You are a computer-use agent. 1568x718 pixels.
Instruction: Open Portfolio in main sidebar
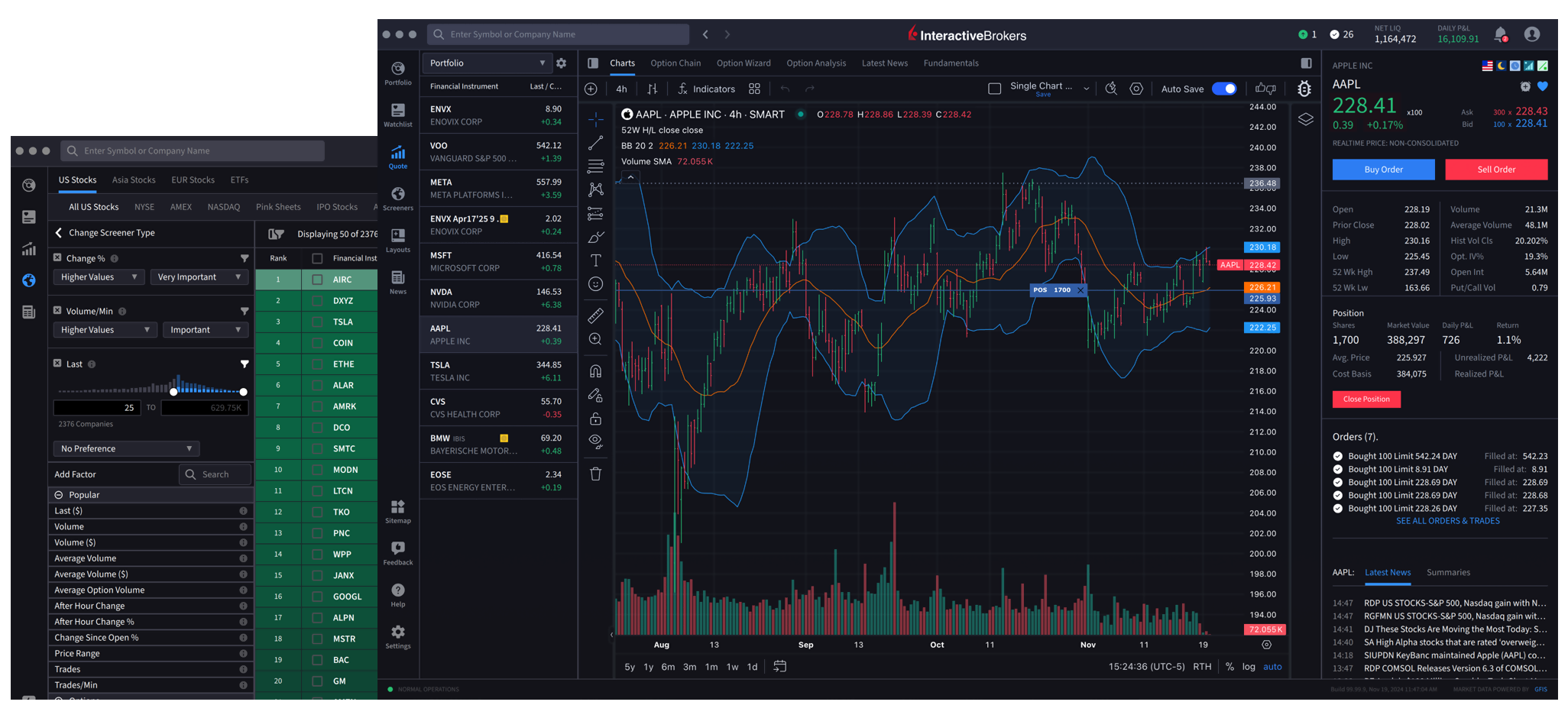click(398, 73)
